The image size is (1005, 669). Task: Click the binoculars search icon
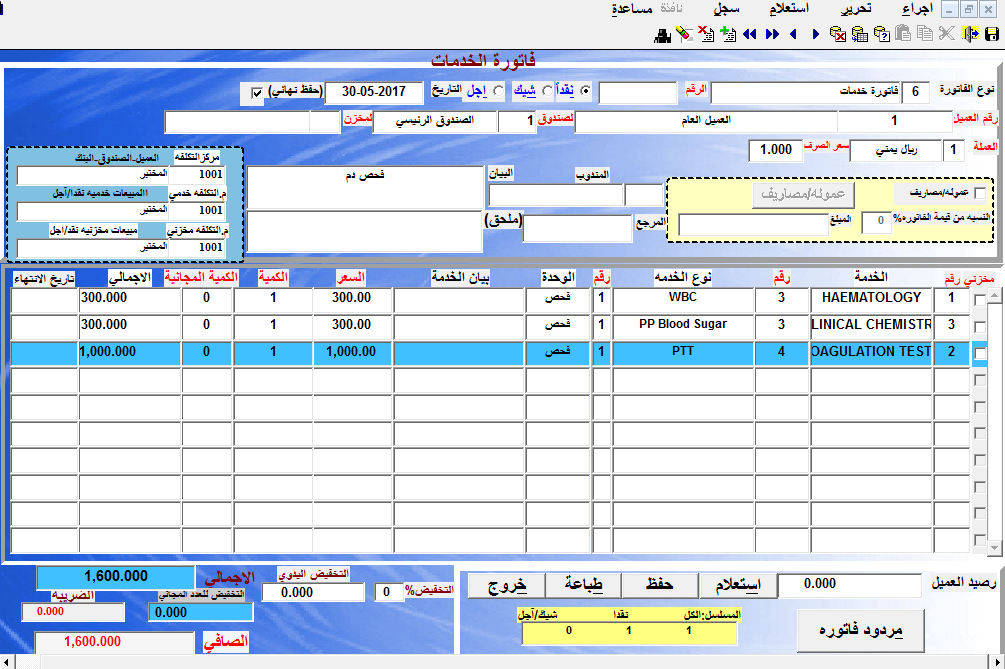tap(662, 34)
